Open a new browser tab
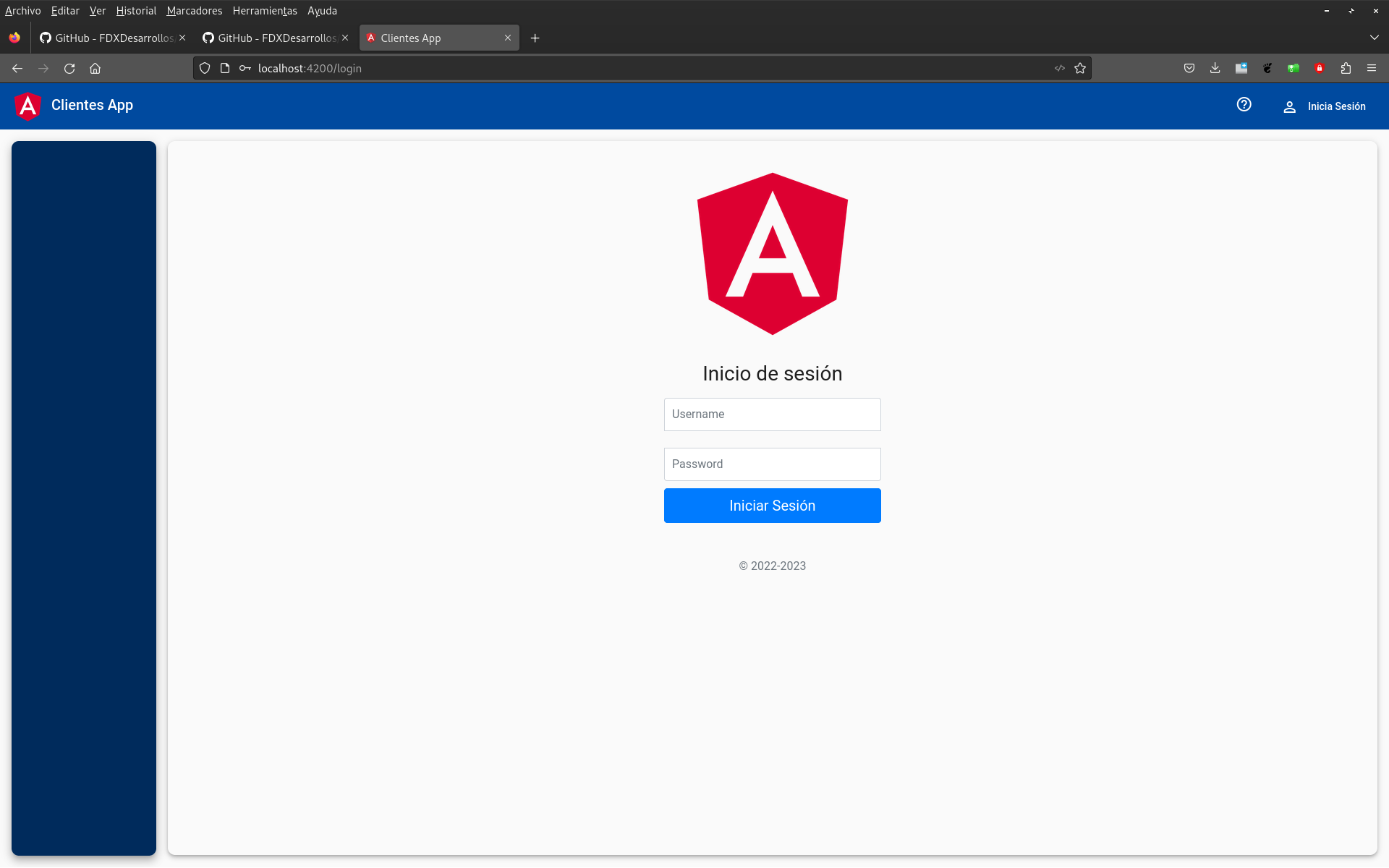The image size is (1389, 868). 535,38
